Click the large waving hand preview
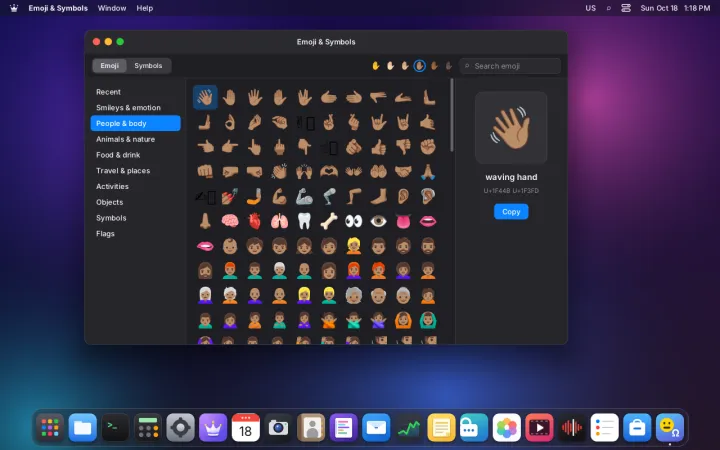 [511, 128]
